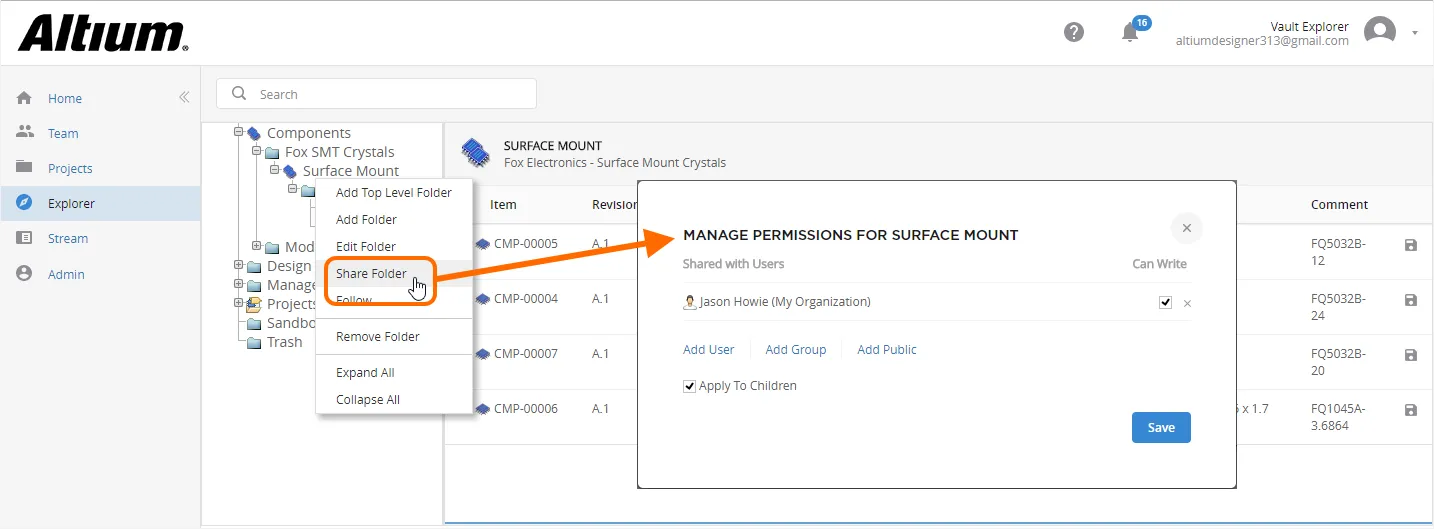
Task: Click the Stream icon in sidebar
Action: click(x=25, y=238)
